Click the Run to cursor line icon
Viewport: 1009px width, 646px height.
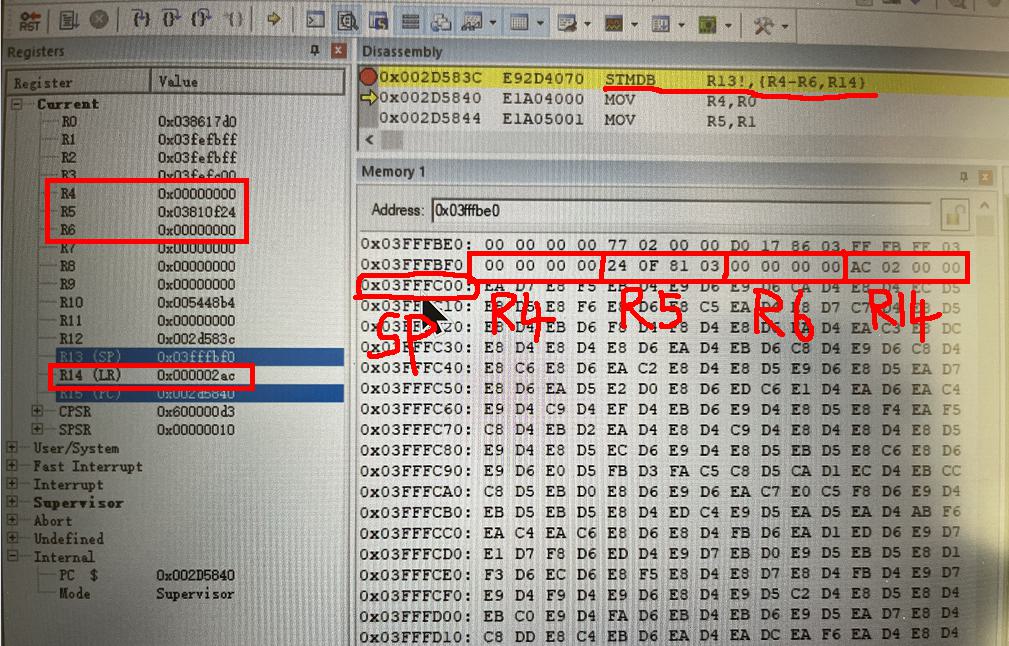tap(233, 19)
